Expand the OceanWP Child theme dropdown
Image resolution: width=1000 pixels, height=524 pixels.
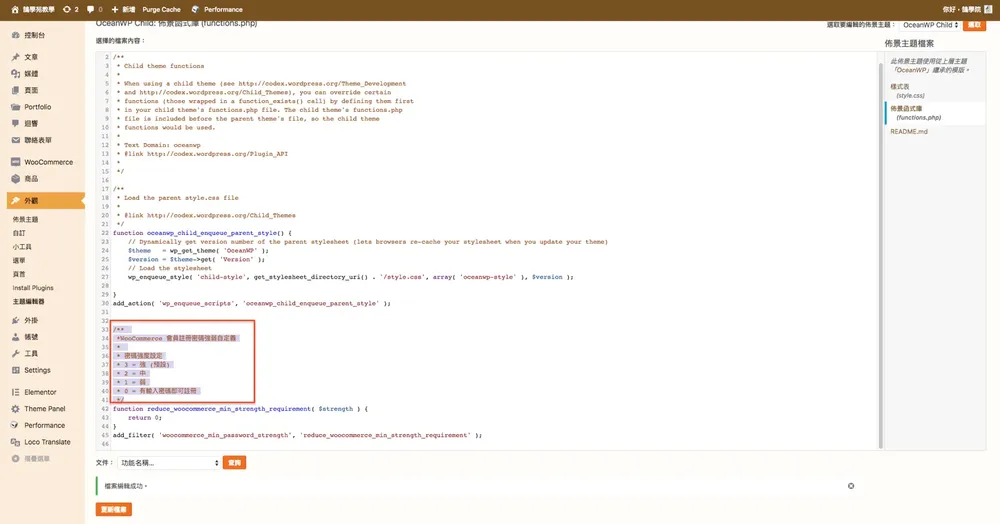[930, 25]
